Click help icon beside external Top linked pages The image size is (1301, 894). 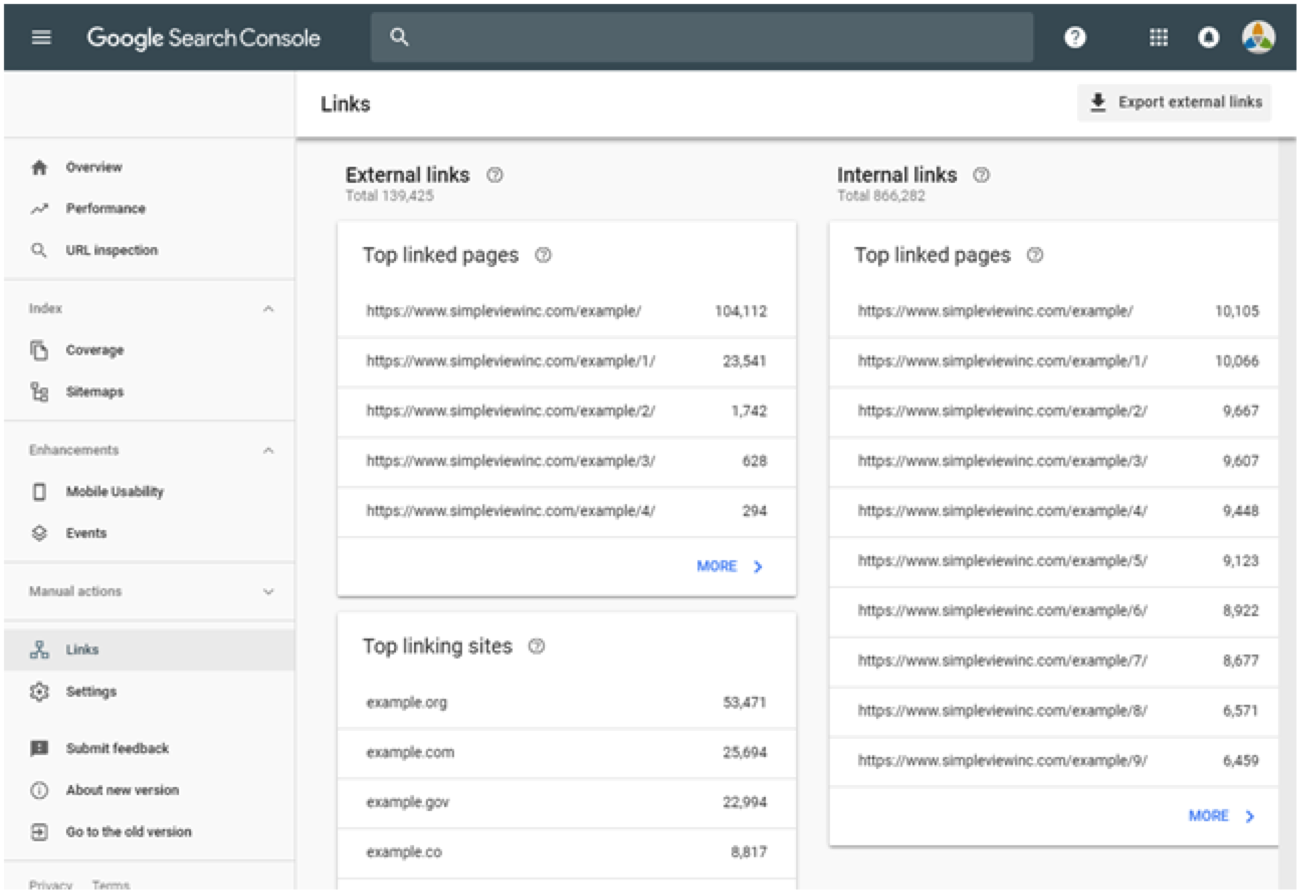coord(543,255)
